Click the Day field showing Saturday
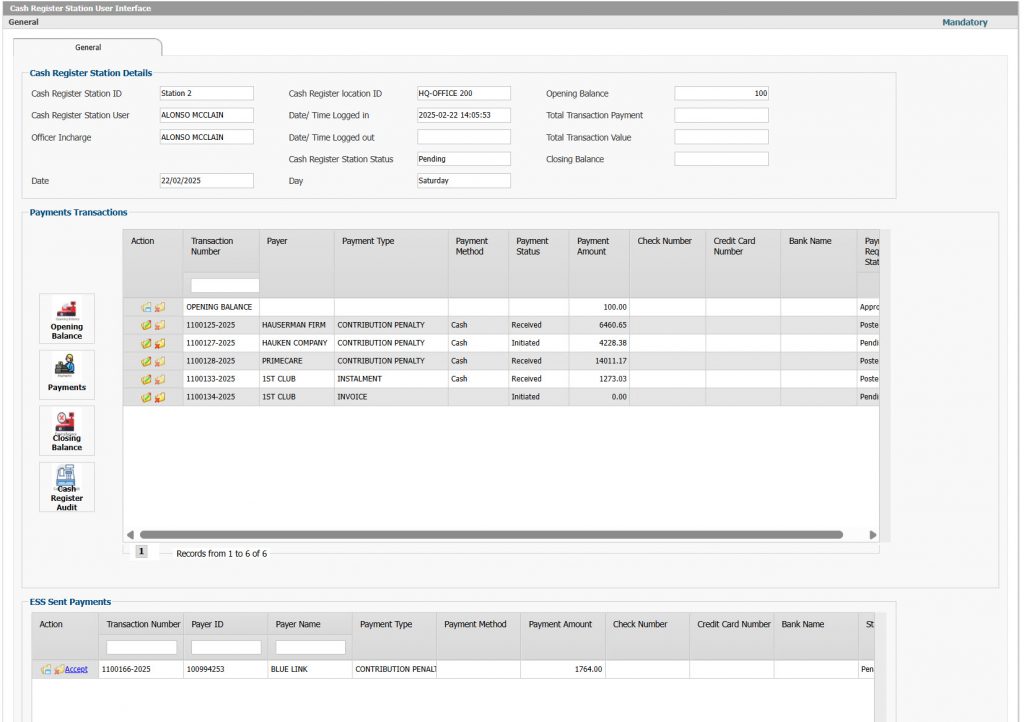The height and width of the screenshot is (722, 1024). [464, 181]
